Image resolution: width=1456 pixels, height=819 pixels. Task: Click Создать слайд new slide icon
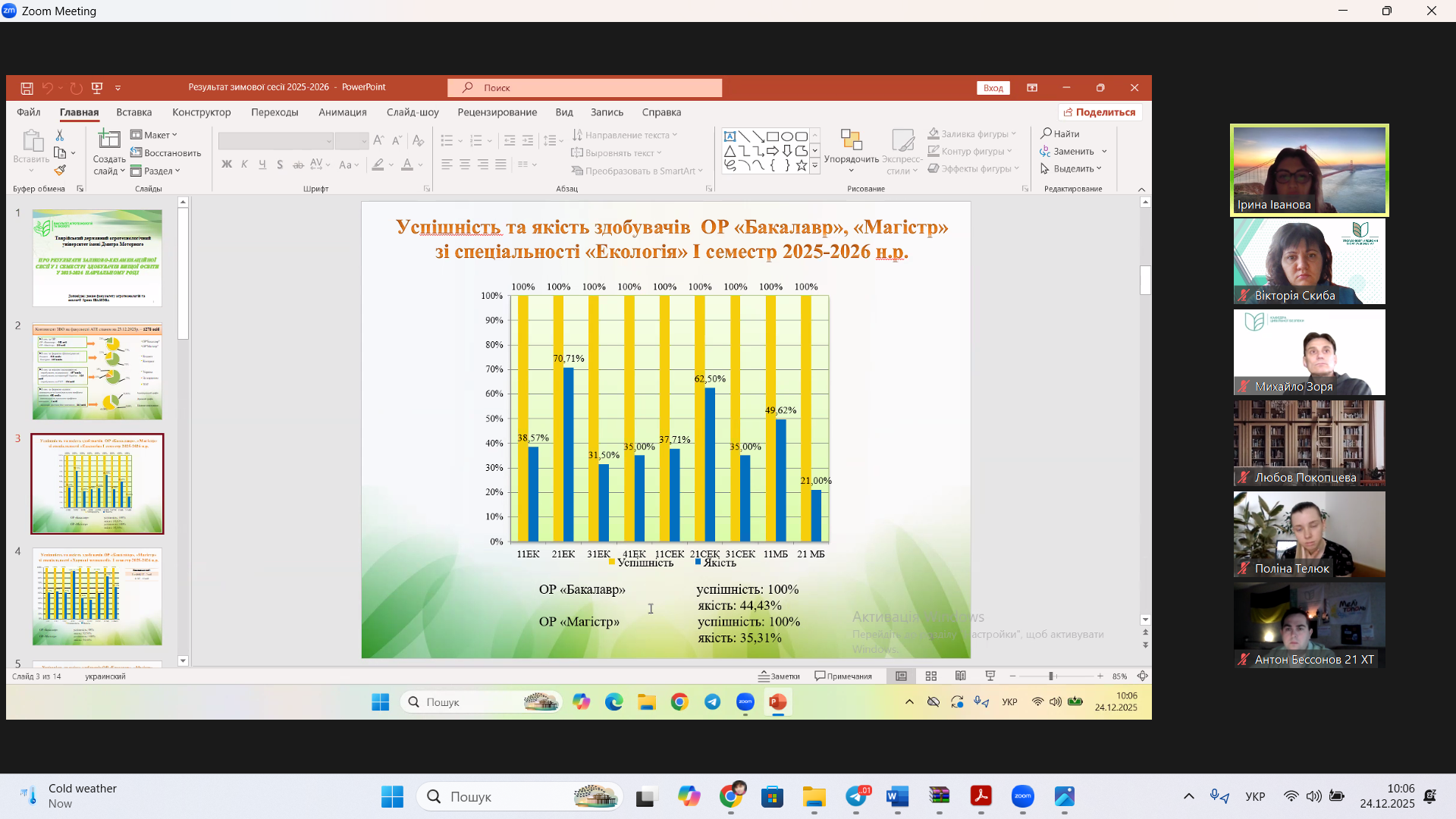pyautogui.click(x=109, y=140)
